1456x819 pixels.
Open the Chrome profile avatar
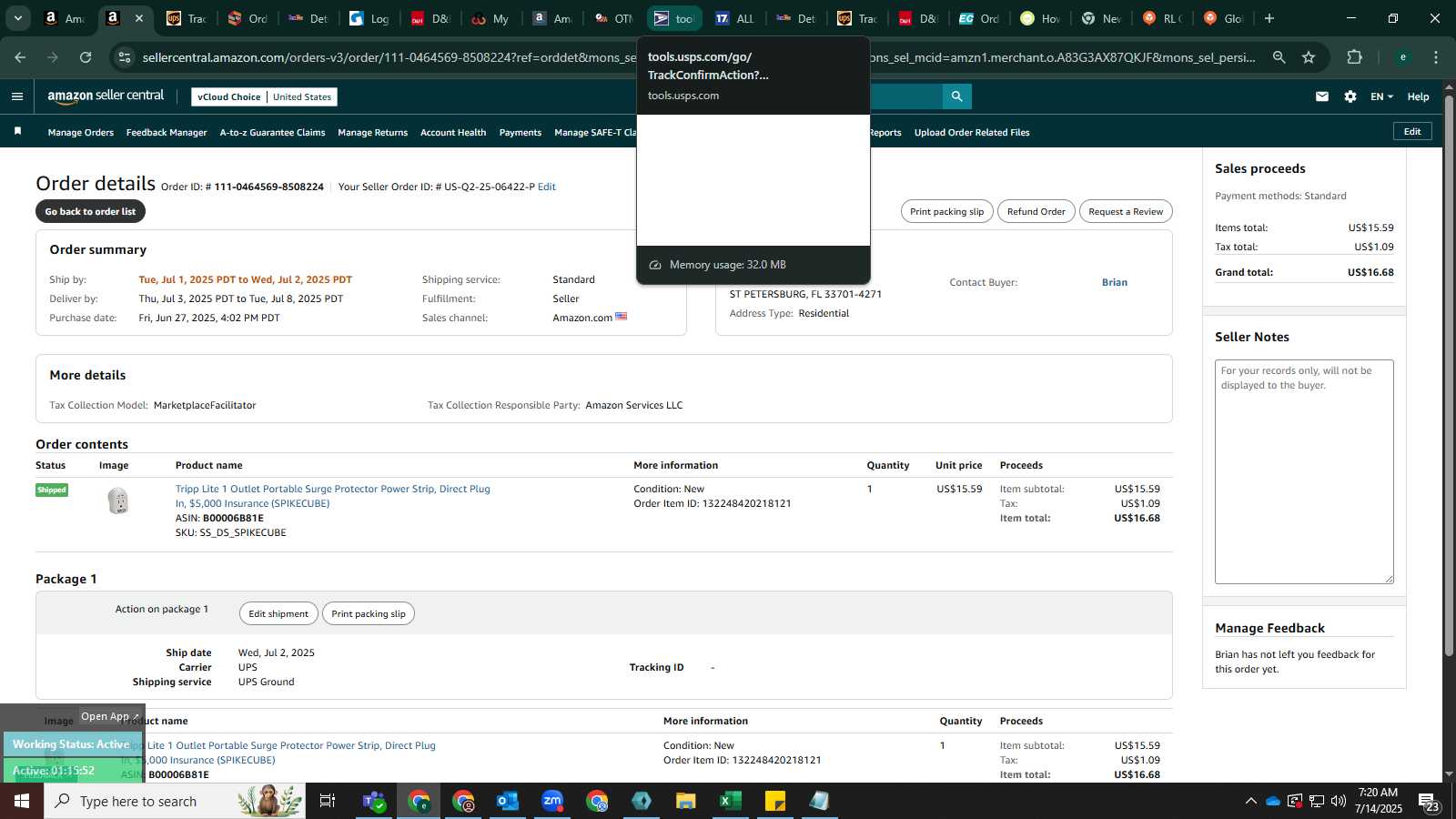tap(1403, 57)
